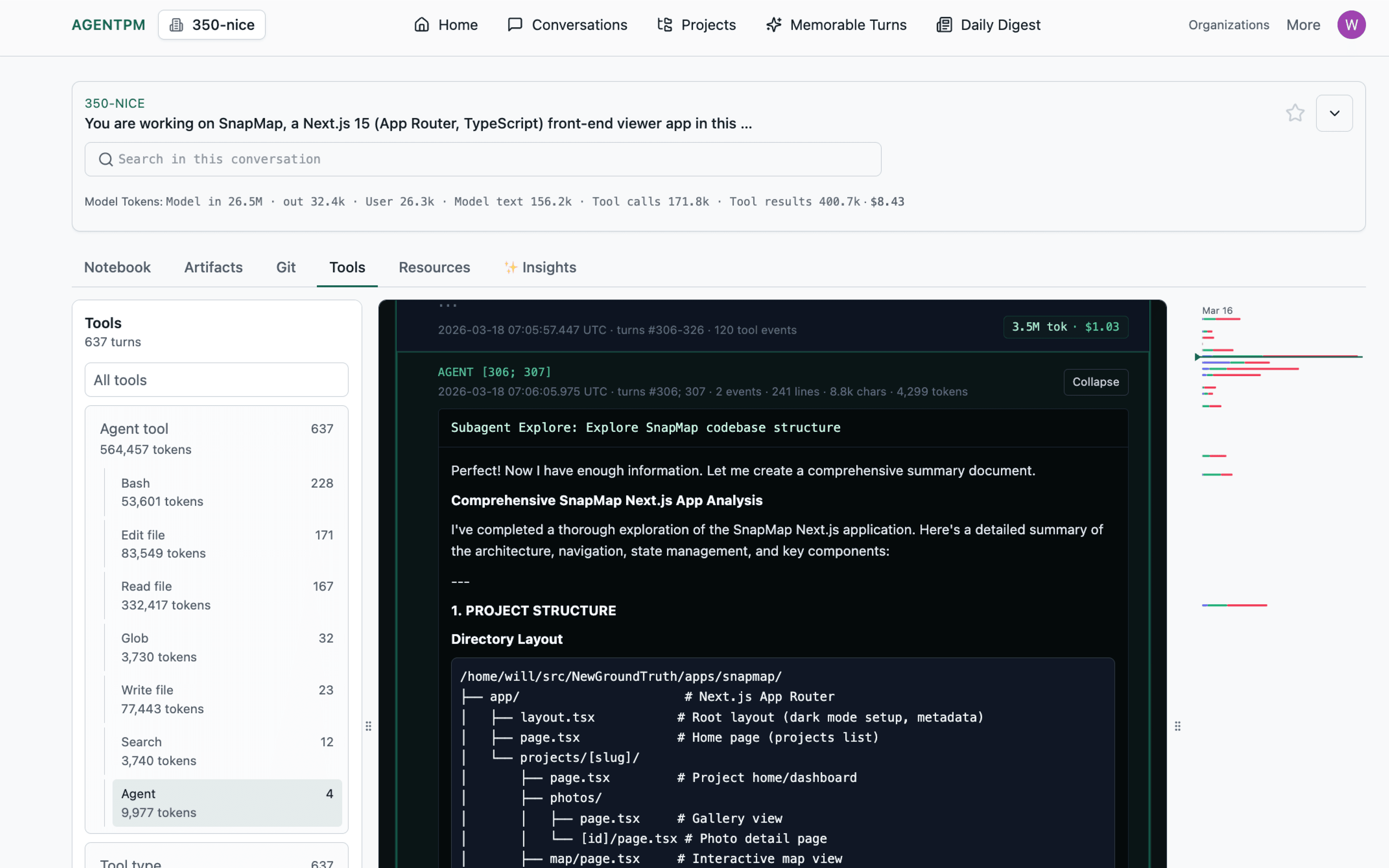Select the Agent tool group row
The width and height of the screenshot is (1389, 868).
(x=216, y=439)
